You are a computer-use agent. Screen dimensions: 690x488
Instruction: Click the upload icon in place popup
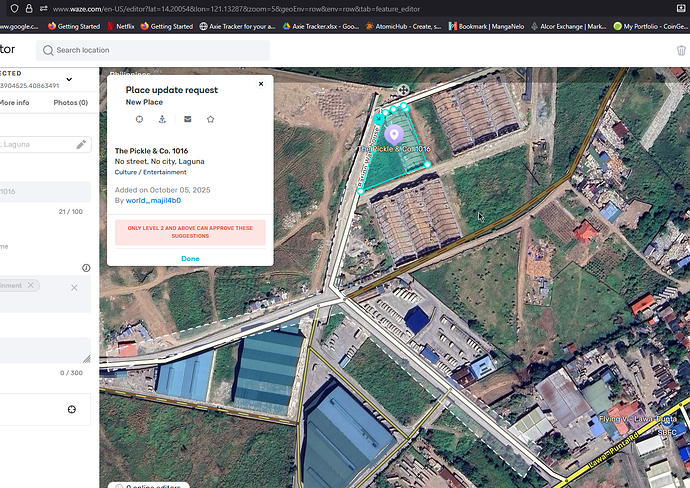pos(163,119)
